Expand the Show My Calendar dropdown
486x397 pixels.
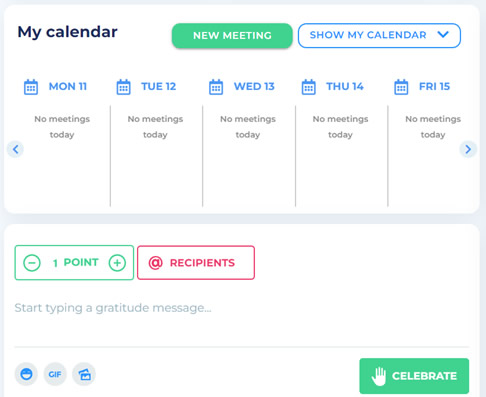pyautogui.click(x=379, y=35)
